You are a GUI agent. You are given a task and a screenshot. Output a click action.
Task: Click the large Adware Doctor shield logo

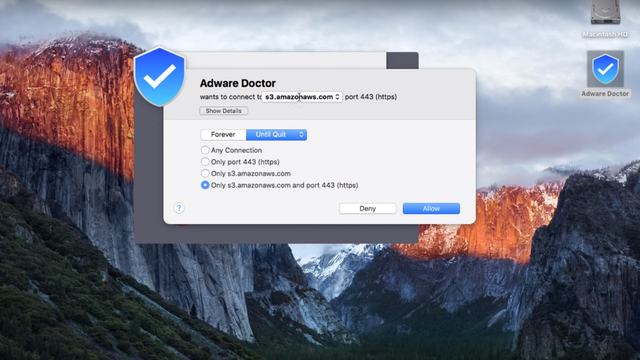pyautogui.click(x=160, y=76)
